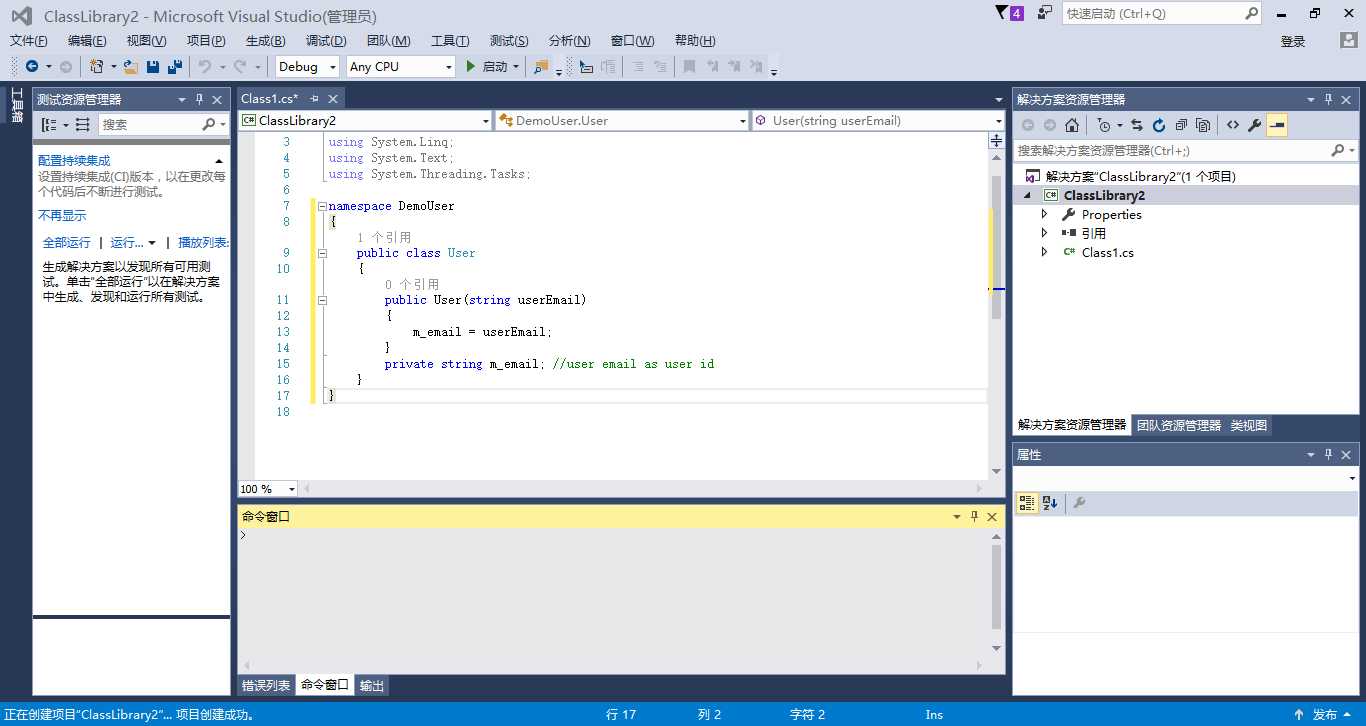Switch to the 团队资源管理器 tab
The image size is (1366, 726).
pos(1179,425)
